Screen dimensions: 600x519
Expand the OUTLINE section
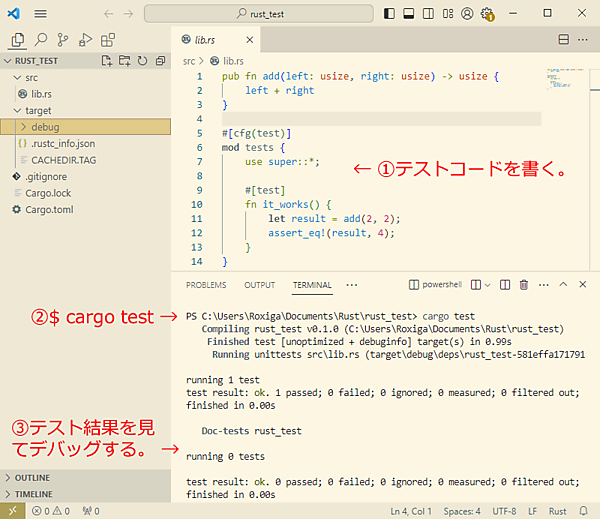coord(32,478)
